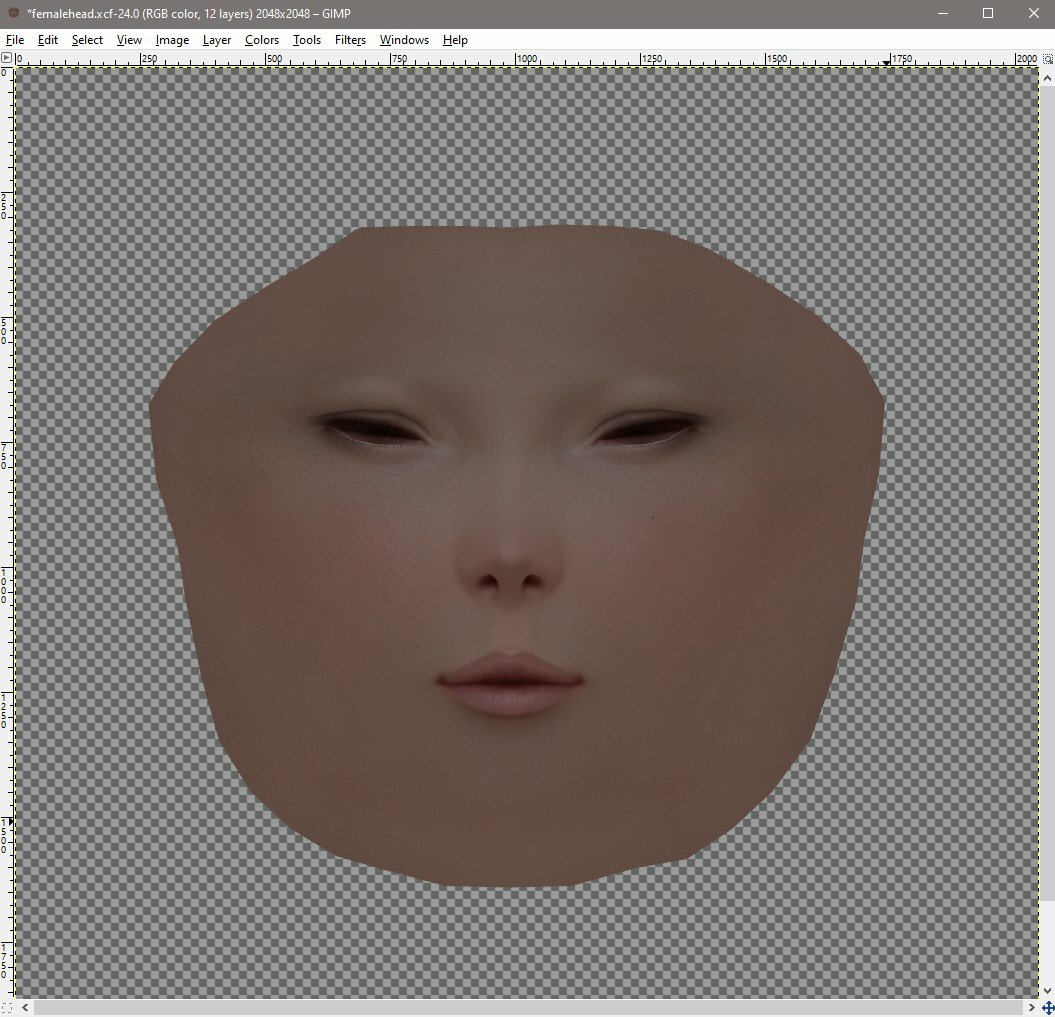Open the Colors menu
The image size is (1055, 1017).
click(x=262, y=40)
